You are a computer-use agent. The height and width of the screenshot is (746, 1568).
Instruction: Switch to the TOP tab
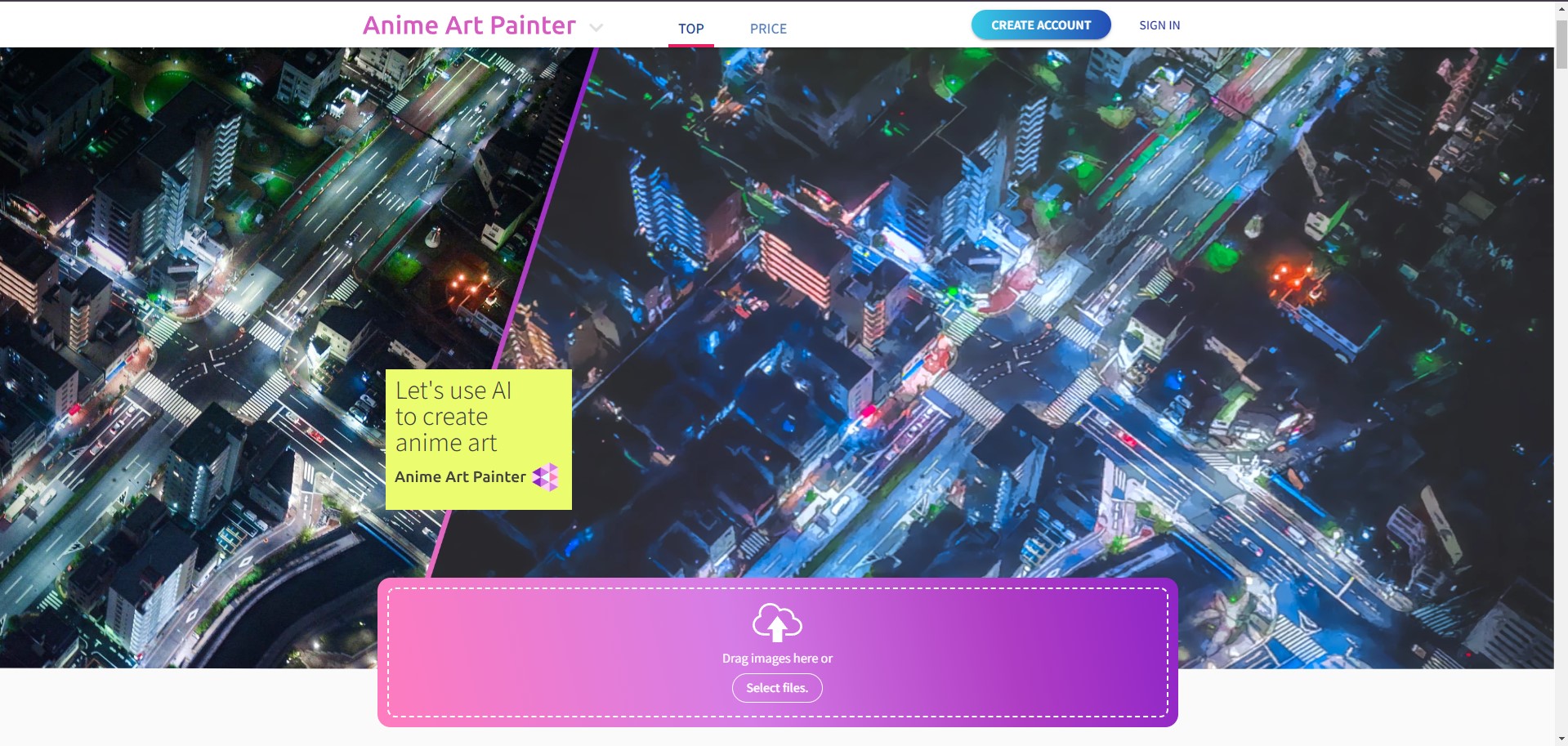coord(690,29)
